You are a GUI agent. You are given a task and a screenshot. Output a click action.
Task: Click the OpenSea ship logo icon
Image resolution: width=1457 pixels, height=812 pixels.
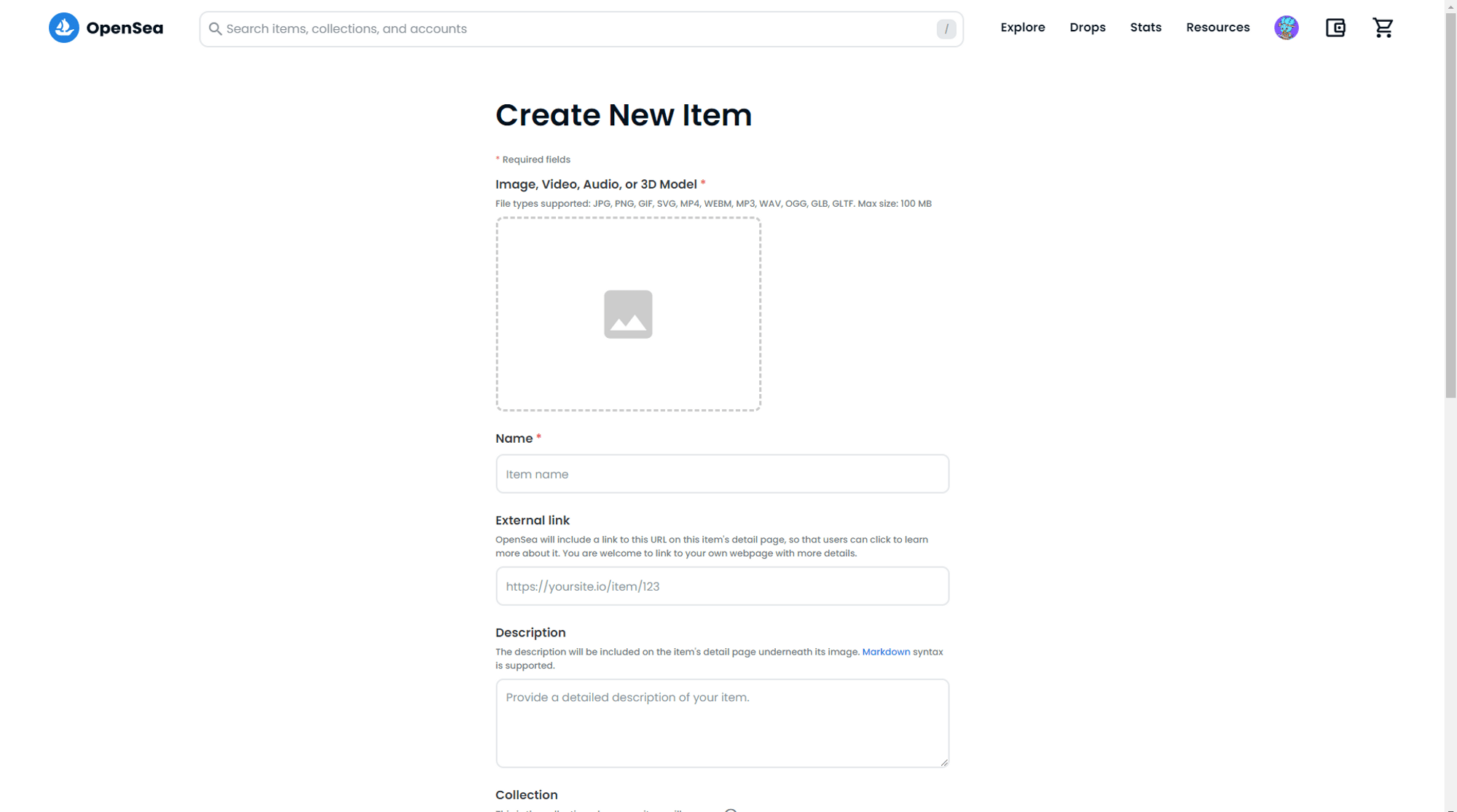[x=64, y=28]
